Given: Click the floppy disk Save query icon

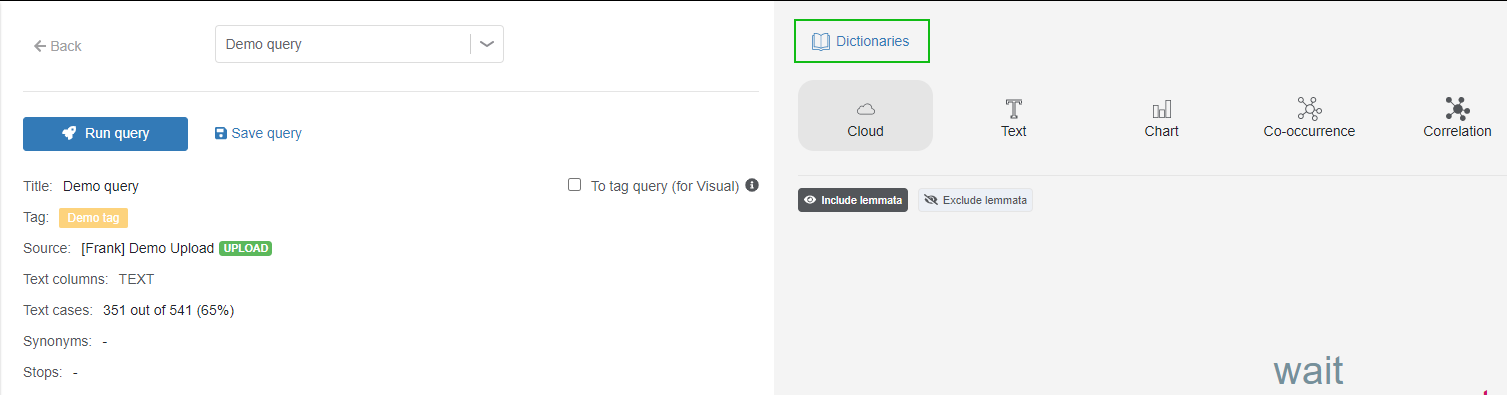Looking at the screenshot, I should pos(221,133).
